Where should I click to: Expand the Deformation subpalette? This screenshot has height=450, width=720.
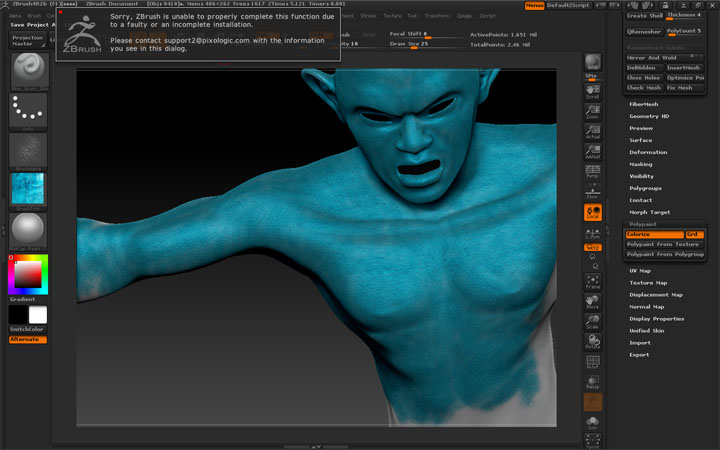pyautogui.click(x=647, y=152)
